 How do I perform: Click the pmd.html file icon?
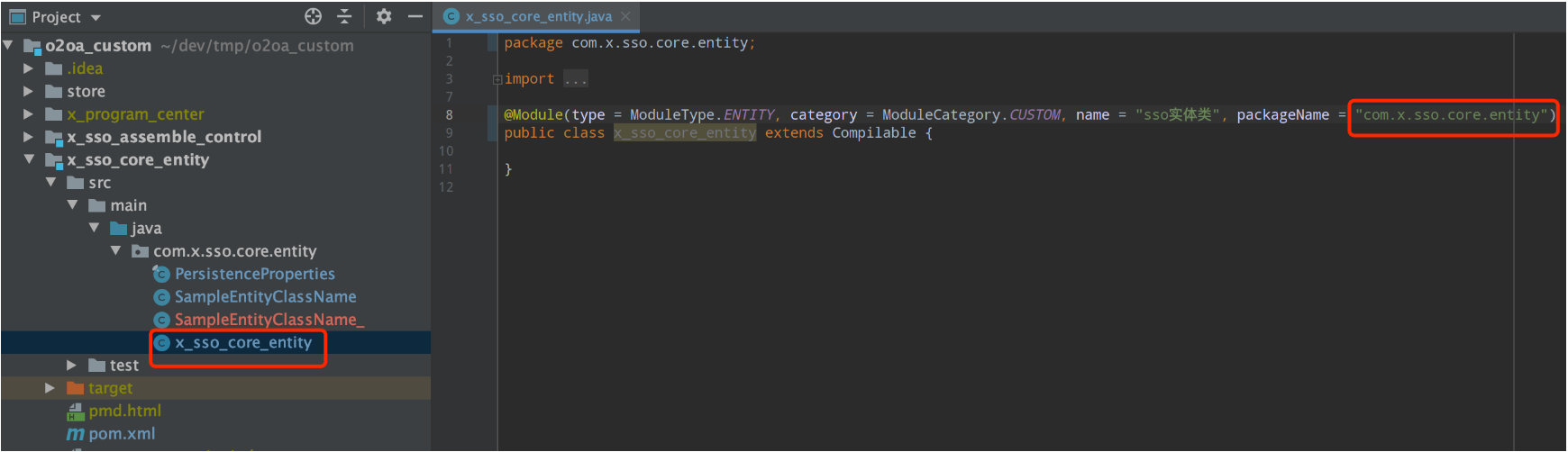pyautogui.click(x=76, y=411)
